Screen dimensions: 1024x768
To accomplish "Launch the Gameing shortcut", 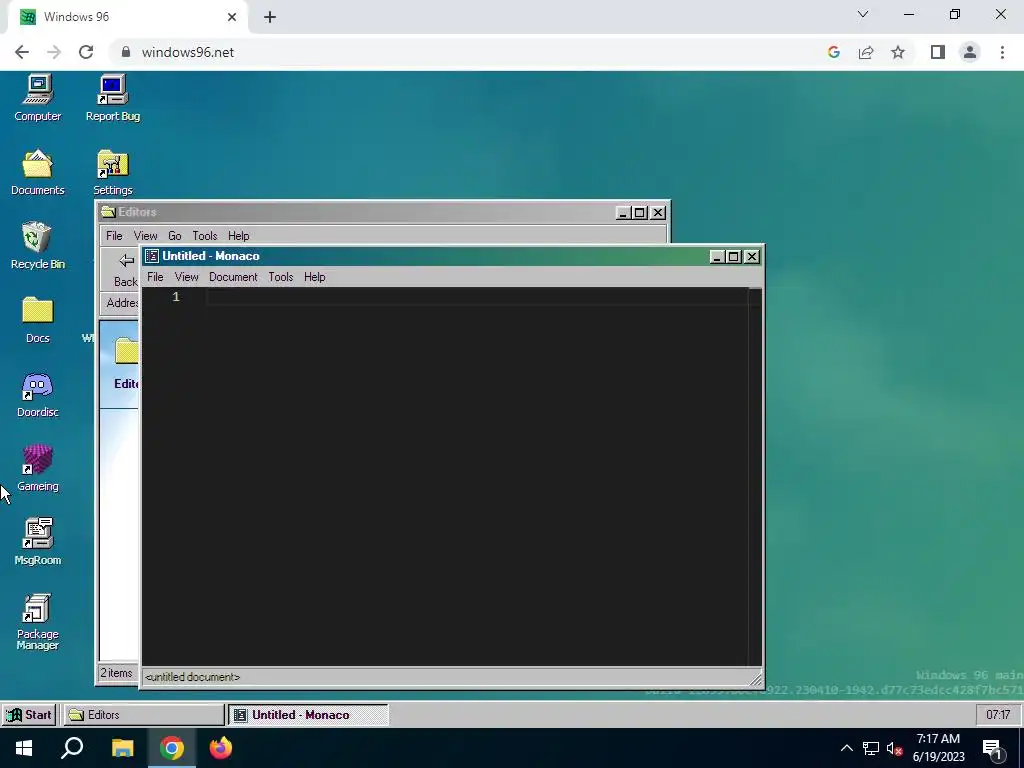I will point(37,468).
